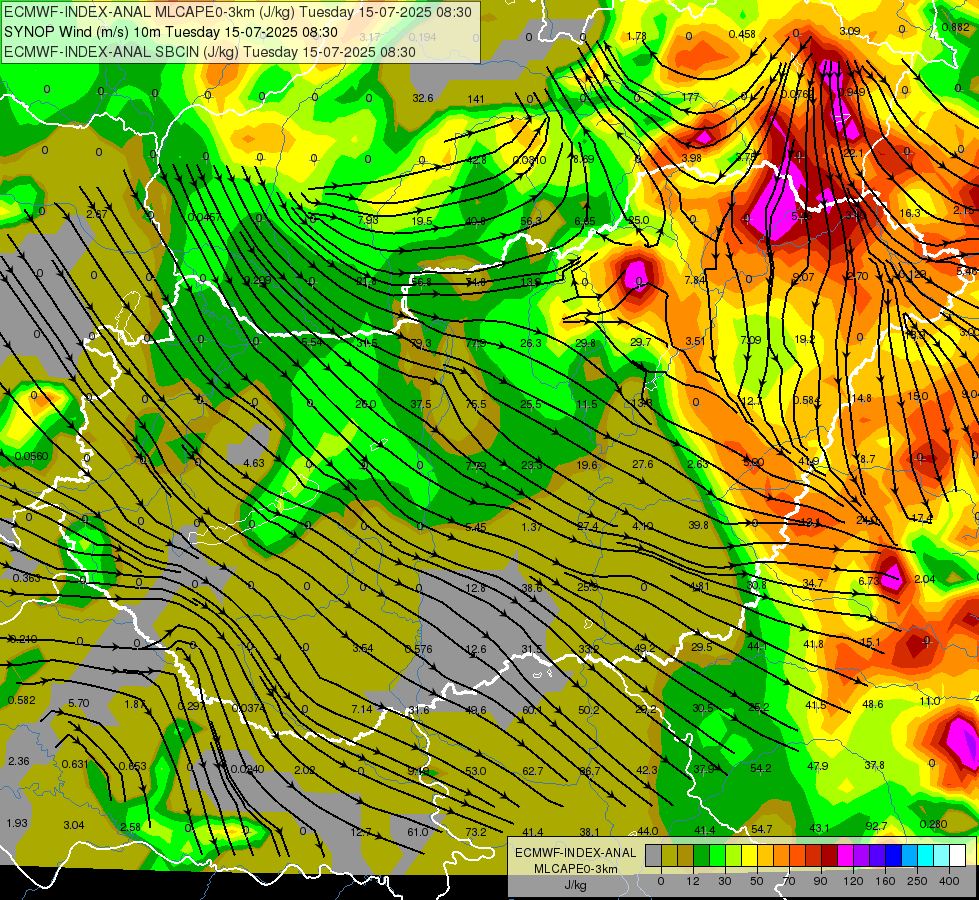The width and height of the screenshot is (979, 900).
Task: Click the map value '79.3'
Action: (421, 343)
